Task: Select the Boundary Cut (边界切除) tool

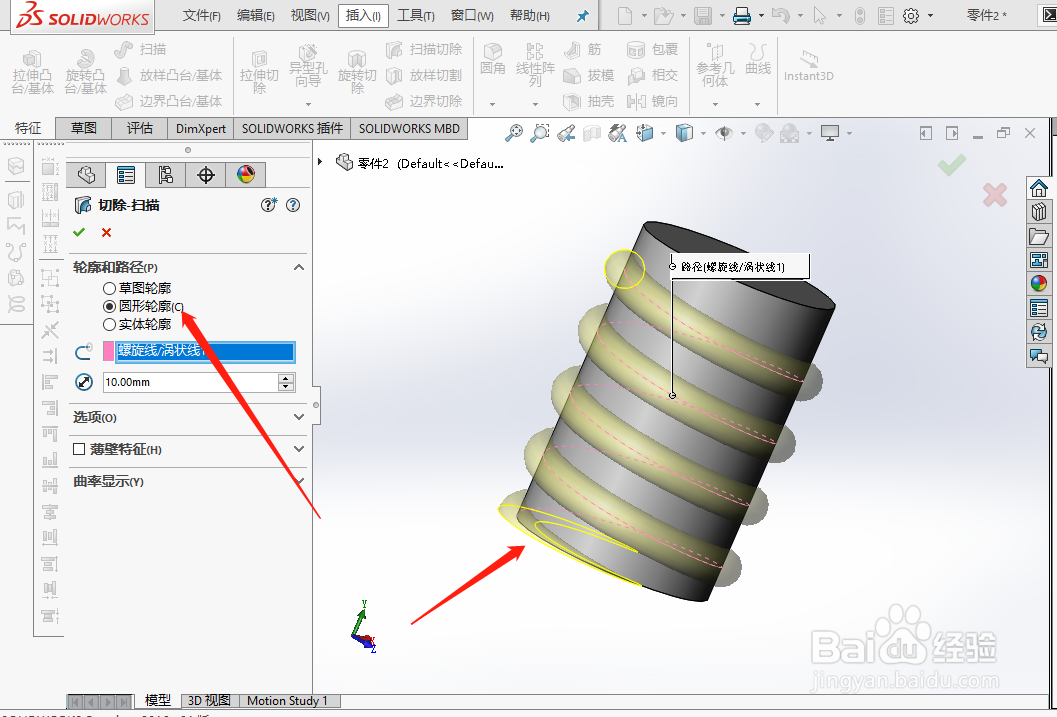Action: [424, 101]
